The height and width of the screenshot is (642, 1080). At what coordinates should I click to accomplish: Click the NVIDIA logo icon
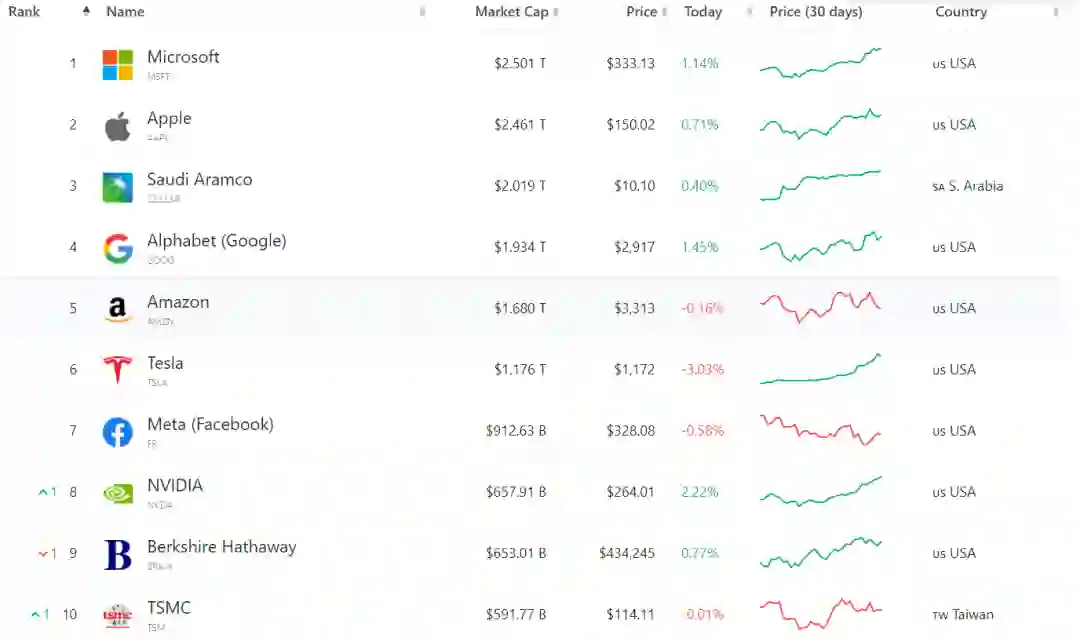118,493
